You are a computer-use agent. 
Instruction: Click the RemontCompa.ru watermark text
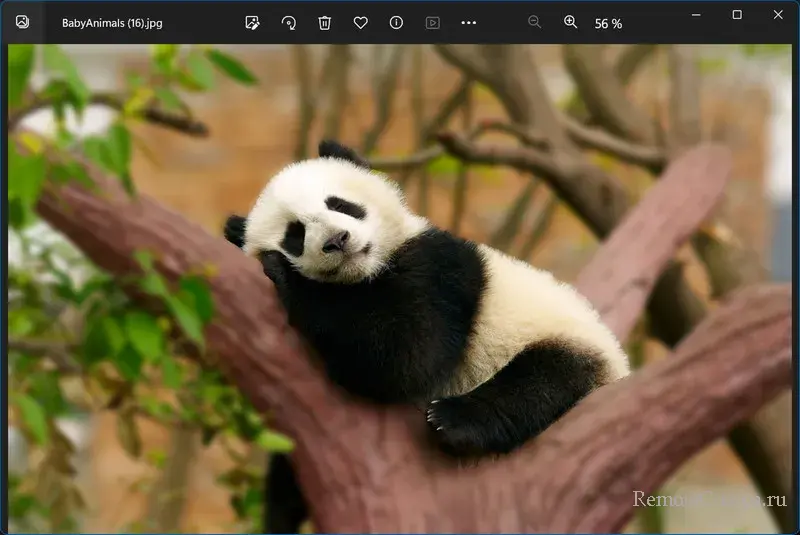(710, 499)
